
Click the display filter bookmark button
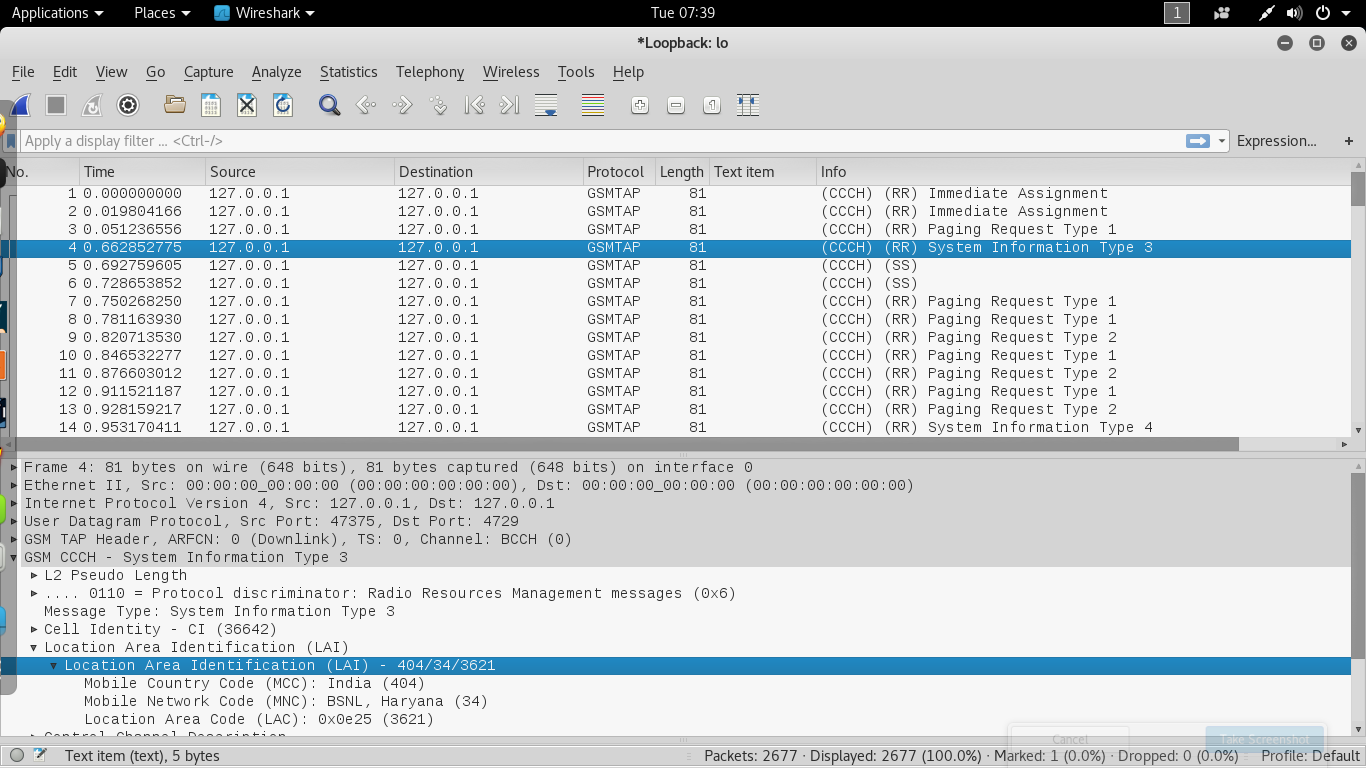(11, 141)
